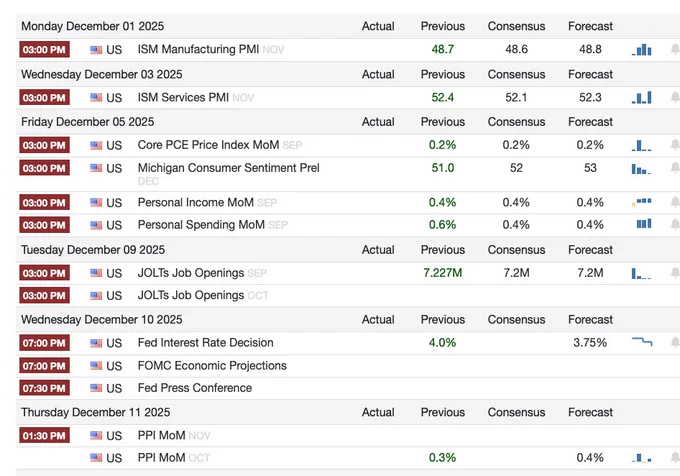Click the 07:30 PM time badge
This screenshot has height=476, width=680.
[x=44, y=388]
